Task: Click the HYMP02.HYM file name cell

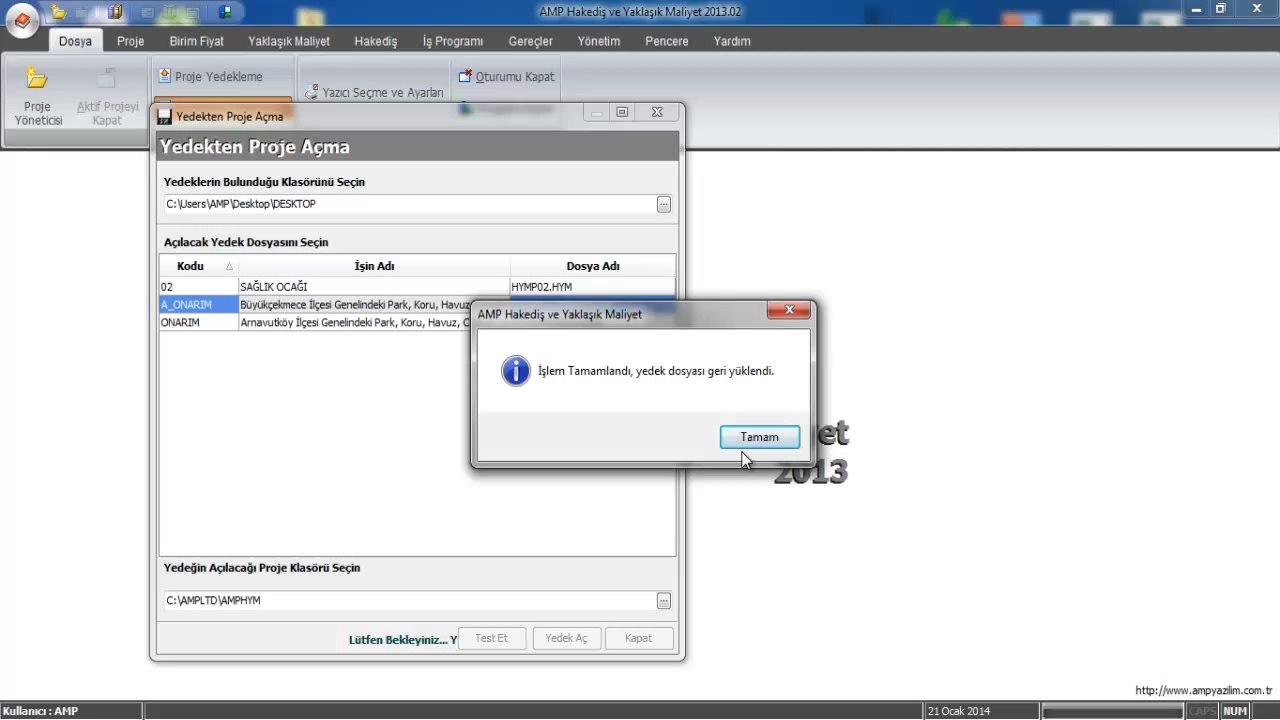Action: [x=593, y=287]
